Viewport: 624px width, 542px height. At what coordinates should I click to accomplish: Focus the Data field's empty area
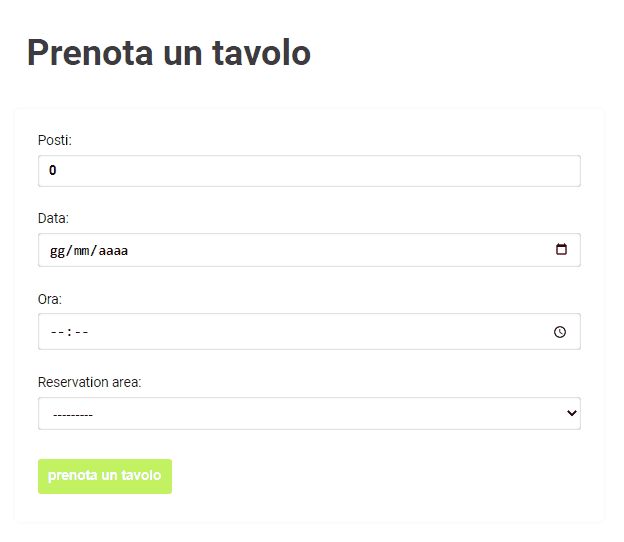tap(338, 250)
